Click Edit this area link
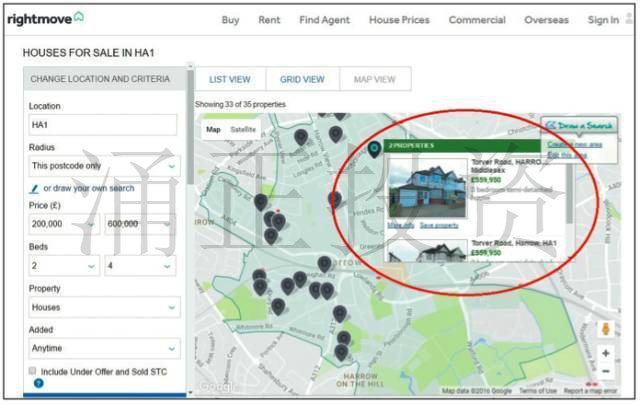The height and width of the screenshot is (404, 640). point(567,155)
